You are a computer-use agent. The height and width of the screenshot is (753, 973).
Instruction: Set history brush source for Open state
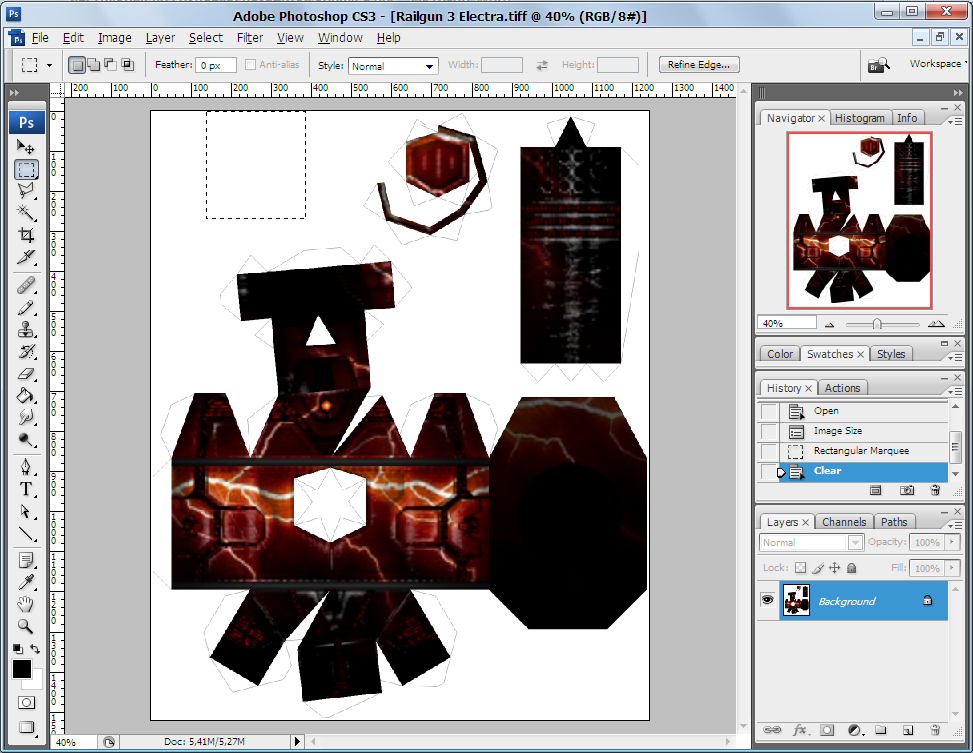769,411
